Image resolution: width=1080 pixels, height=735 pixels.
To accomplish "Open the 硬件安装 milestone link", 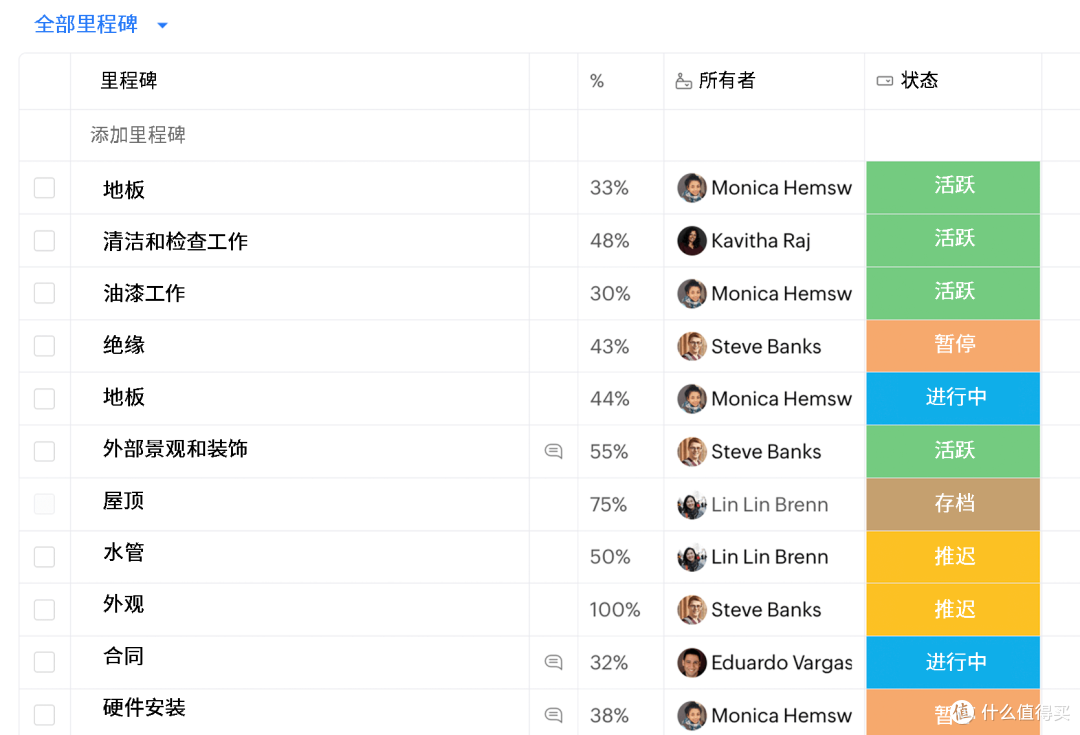I will coord(144,708).
